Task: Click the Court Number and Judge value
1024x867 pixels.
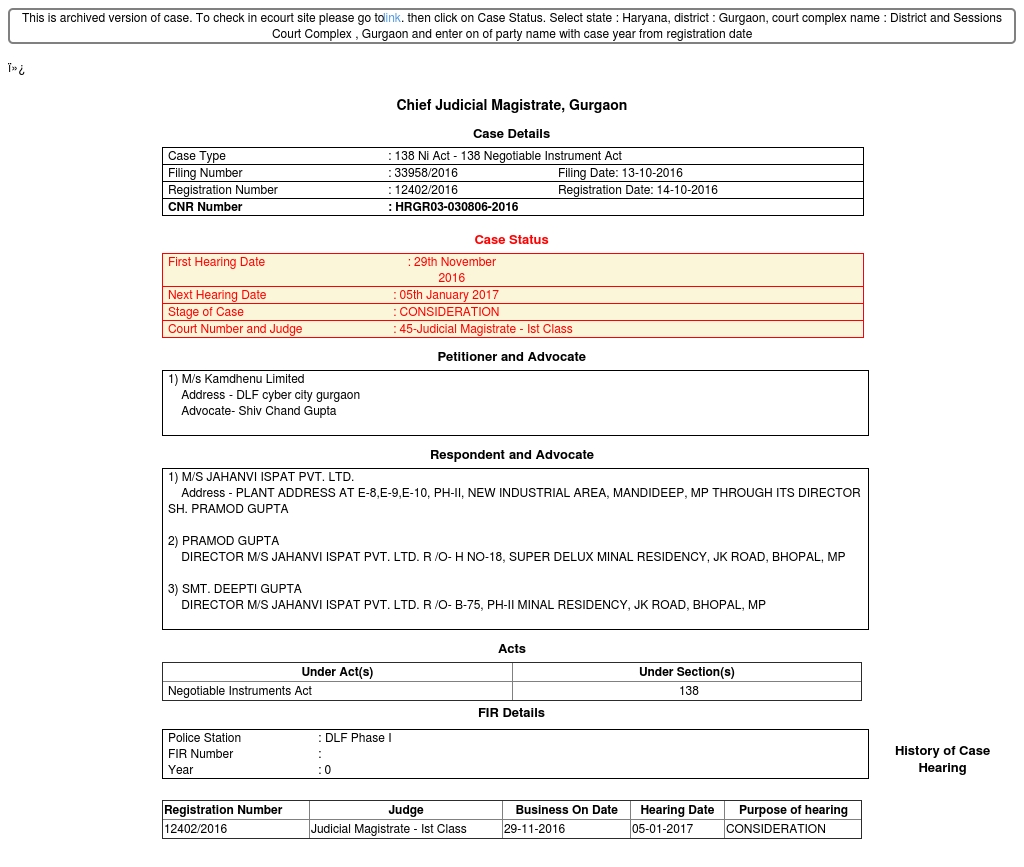Action: pos(485,329)
